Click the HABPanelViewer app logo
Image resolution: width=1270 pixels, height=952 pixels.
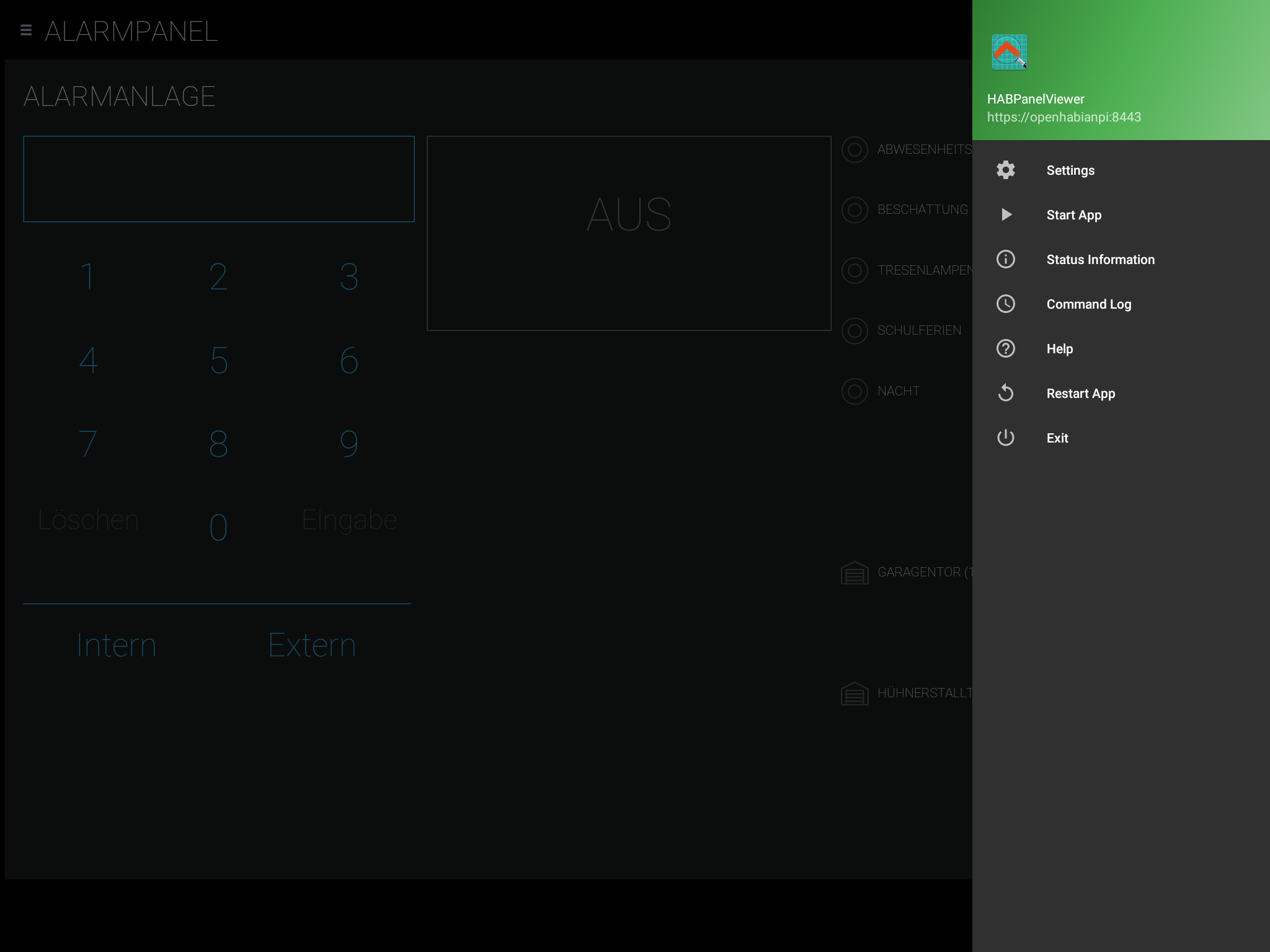pyautogui.click(x=1009, y=52)
